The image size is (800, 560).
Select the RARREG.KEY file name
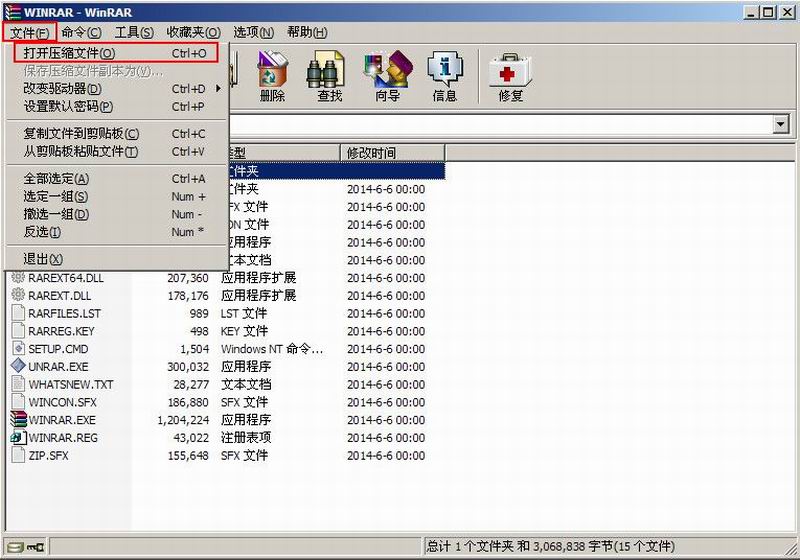tap(61, 332)
